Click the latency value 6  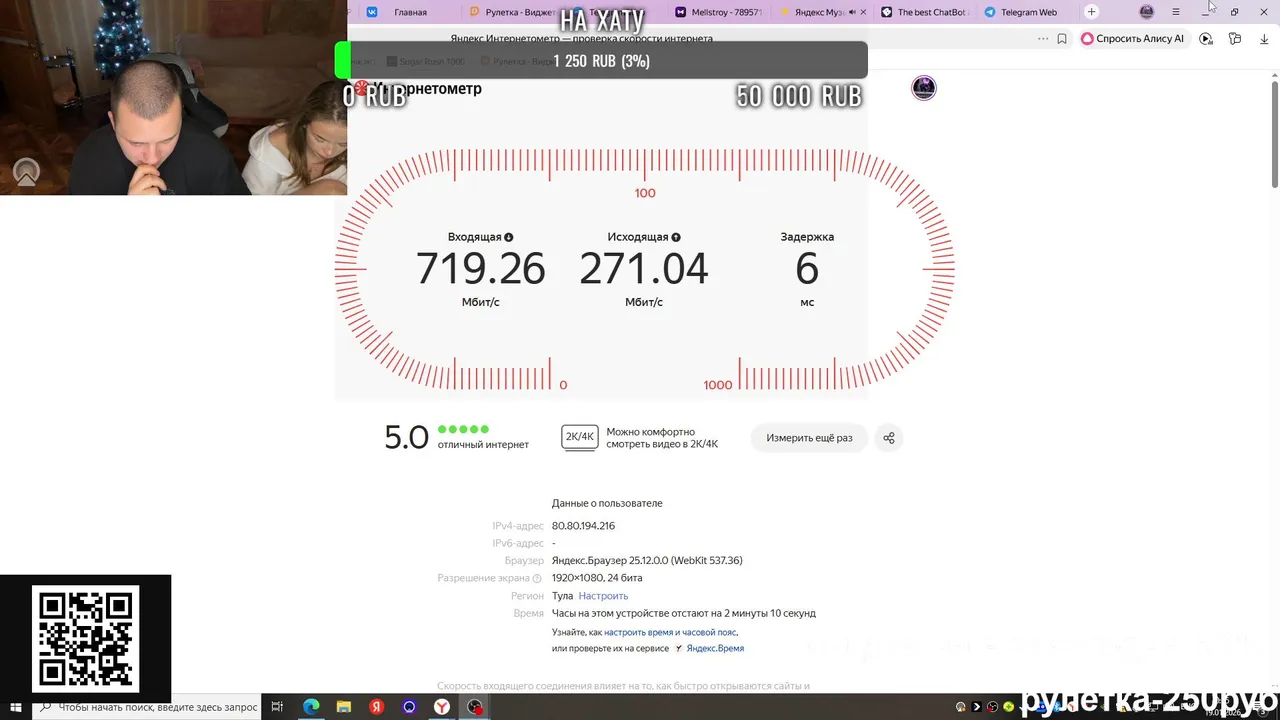[x=807, y=269]
